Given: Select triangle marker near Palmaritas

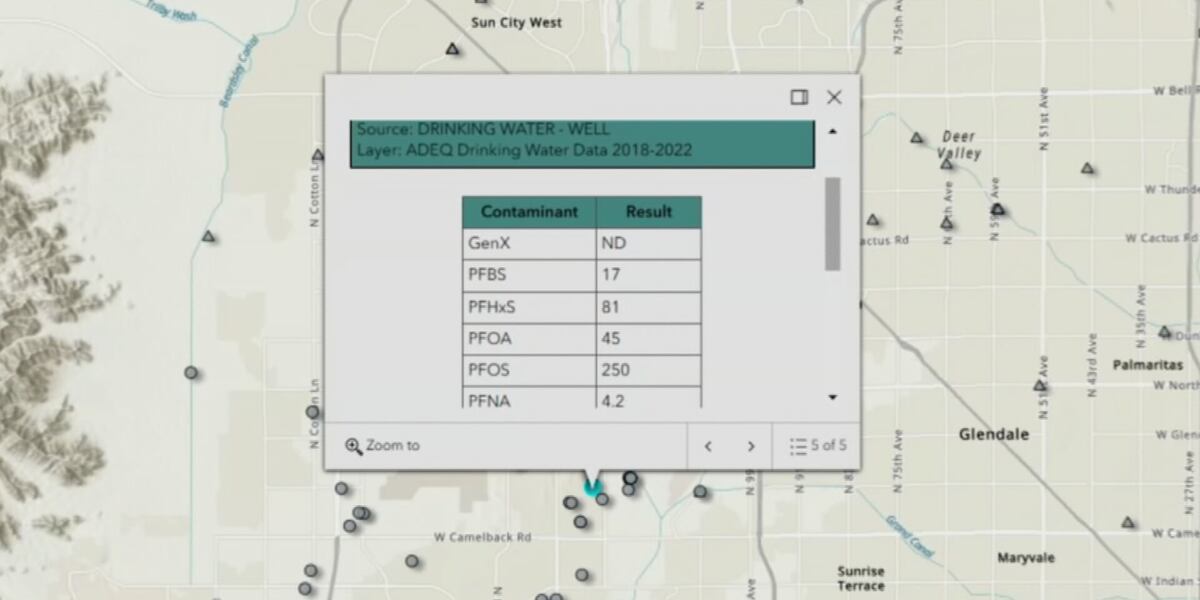Looking at the screenshot, I should [x=1165, y=331].
